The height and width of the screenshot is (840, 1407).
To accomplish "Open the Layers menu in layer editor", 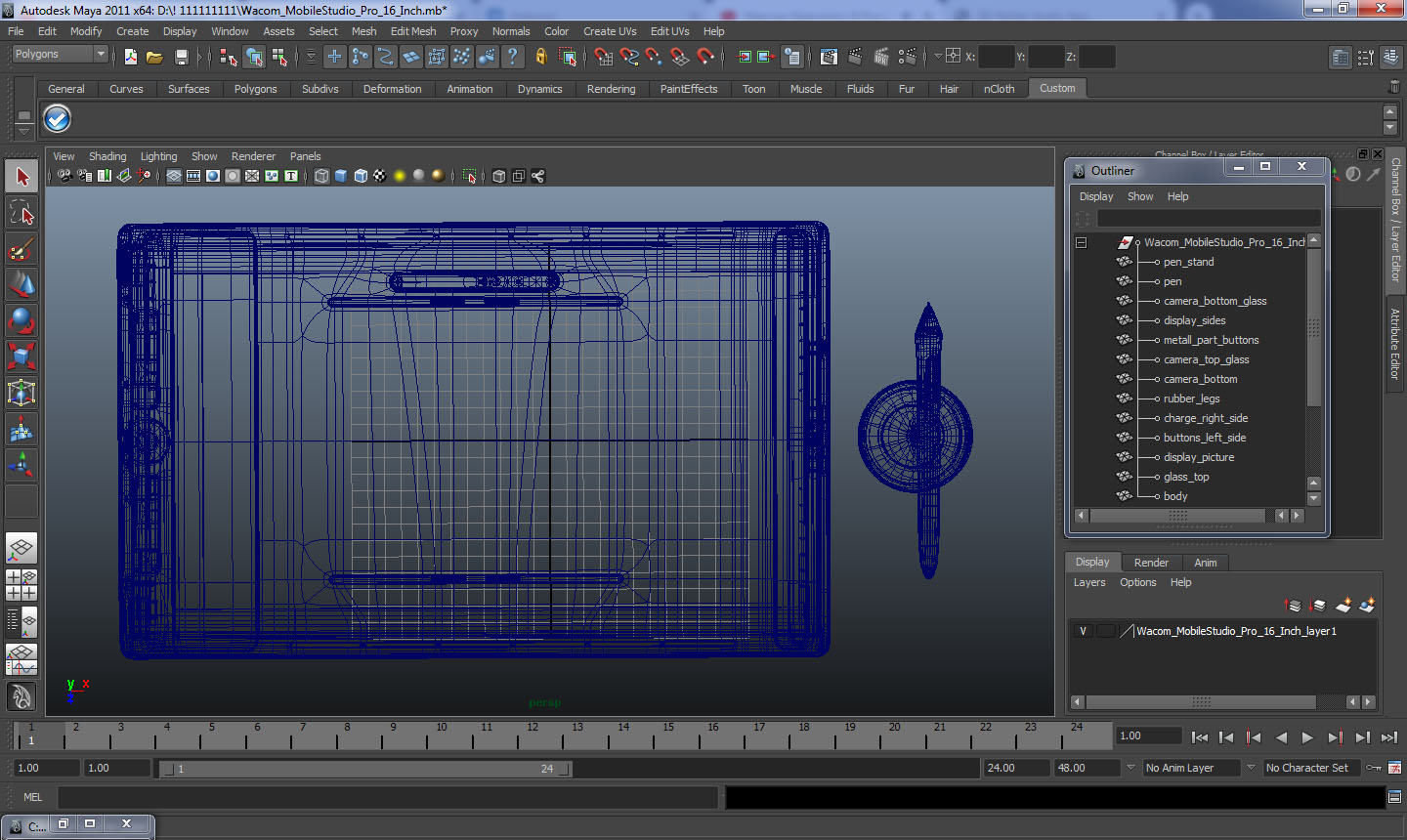I will [x=1089, y=582].
